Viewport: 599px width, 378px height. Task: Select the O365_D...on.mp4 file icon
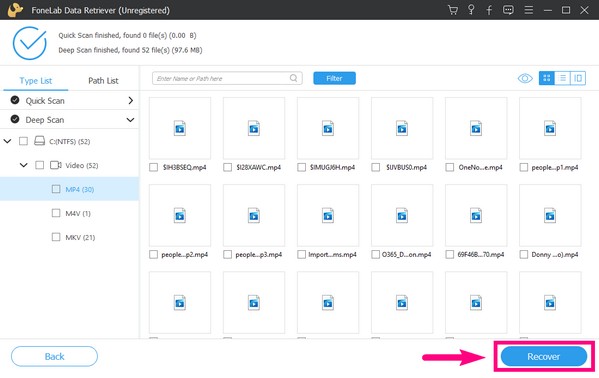click(402, 216)
